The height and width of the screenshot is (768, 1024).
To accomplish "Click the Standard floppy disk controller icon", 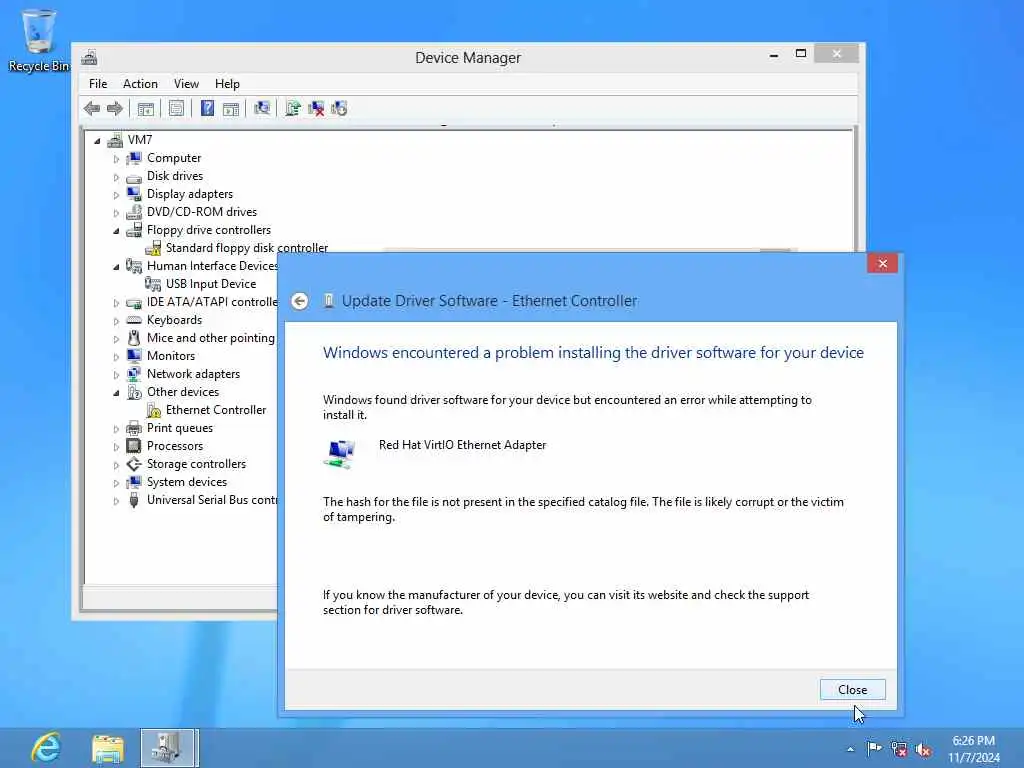I will click(153, 248).
